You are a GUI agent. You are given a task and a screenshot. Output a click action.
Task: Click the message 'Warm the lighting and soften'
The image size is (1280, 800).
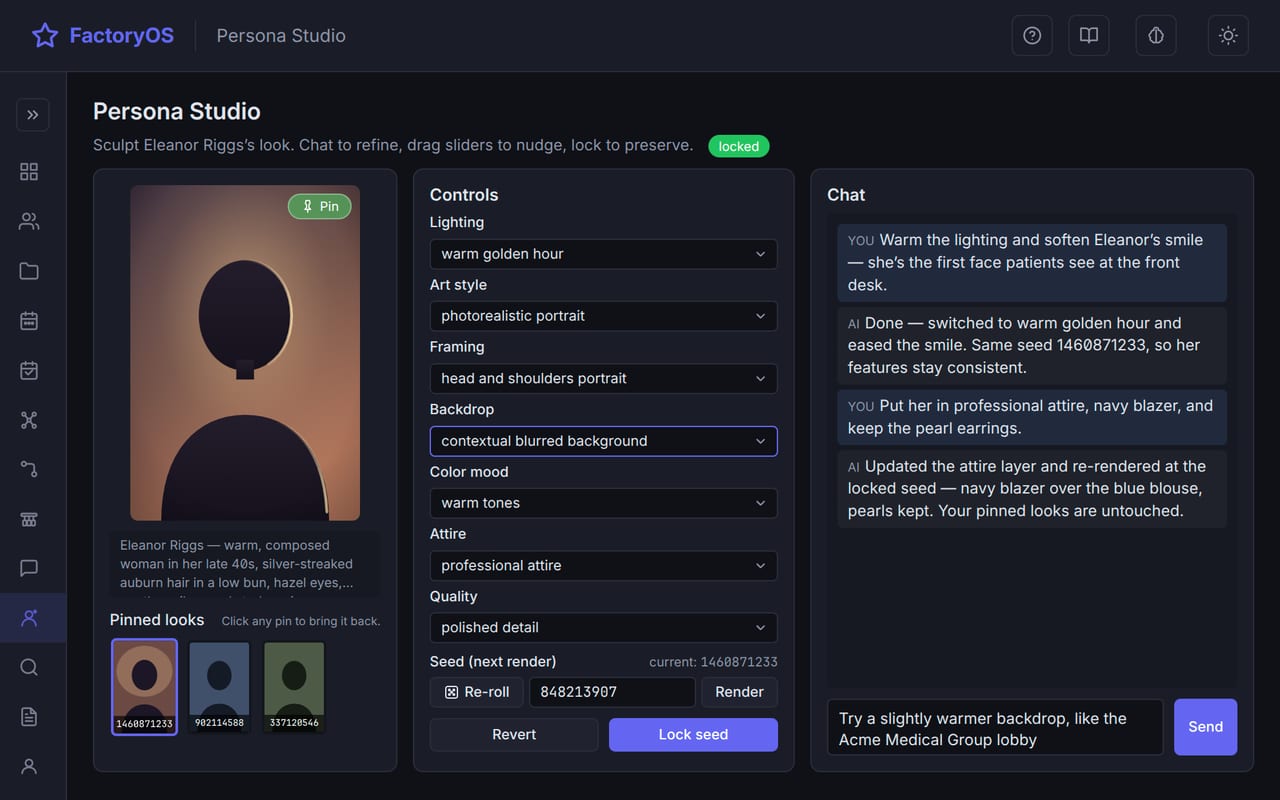click(1032, 262)
